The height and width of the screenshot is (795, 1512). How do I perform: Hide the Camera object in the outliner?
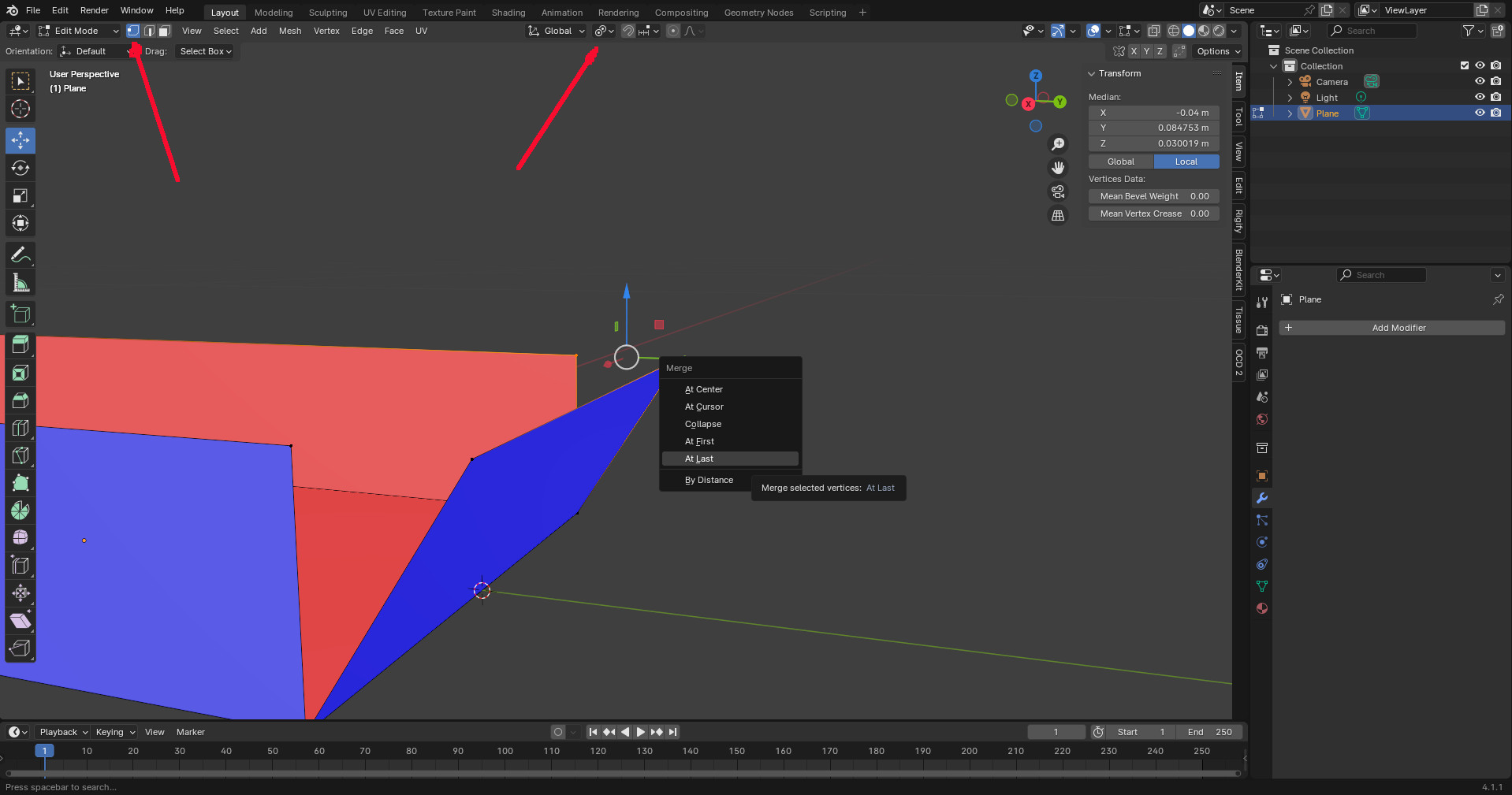pyautogui.click(x=1480, y=81)
